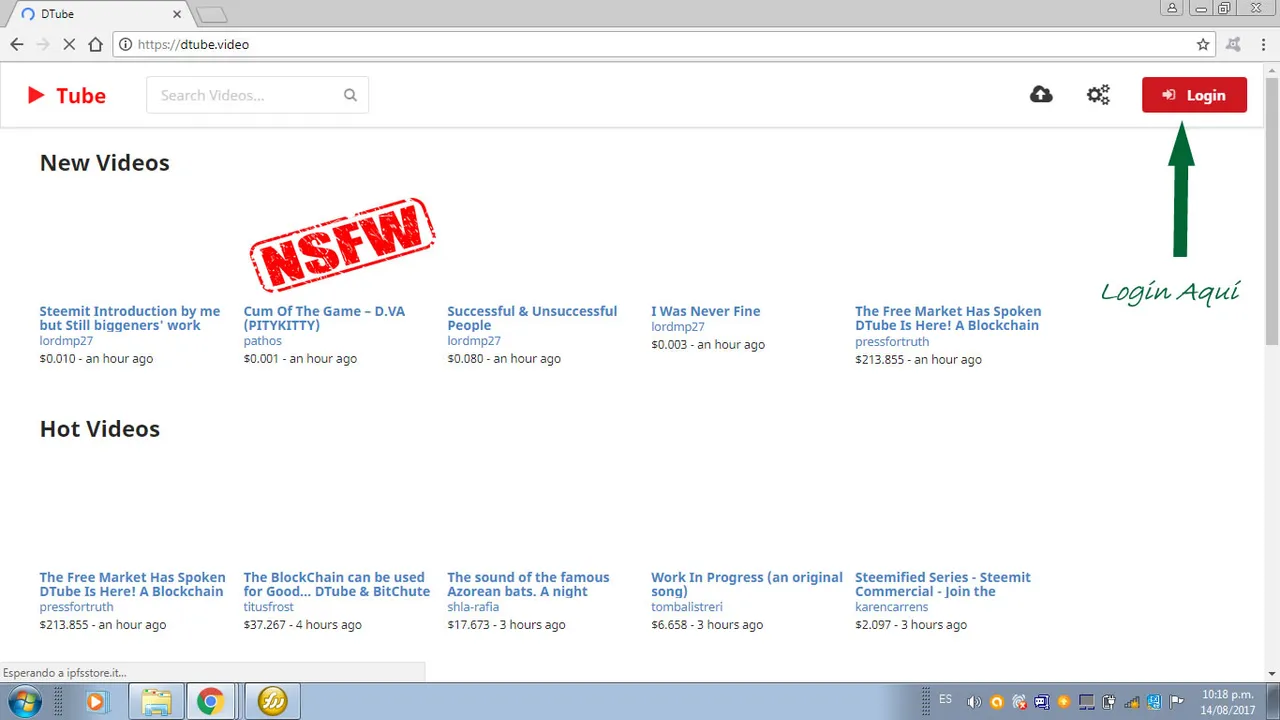
Task: Click the orange circular tray icon
Action: point(996,702)
